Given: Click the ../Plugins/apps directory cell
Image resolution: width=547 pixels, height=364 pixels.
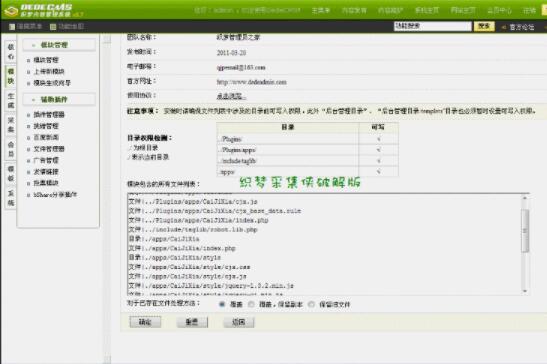Looking at the screenshot, I should tap(288, 150).
